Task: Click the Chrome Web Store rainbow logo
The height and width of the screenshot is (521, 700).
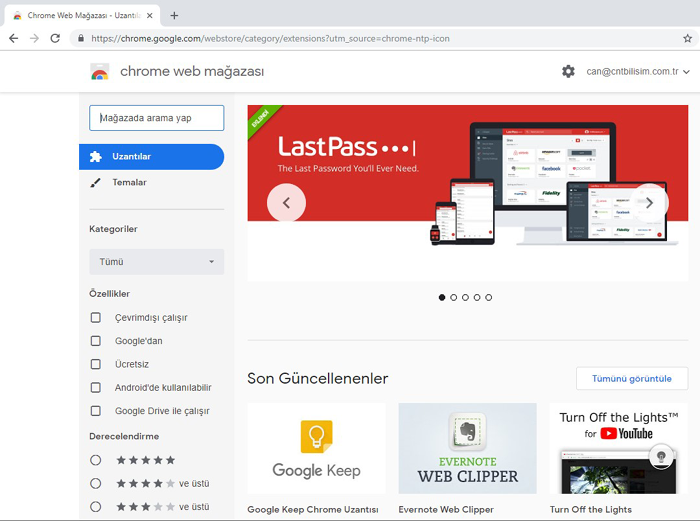Action: [x=100, y=71]
